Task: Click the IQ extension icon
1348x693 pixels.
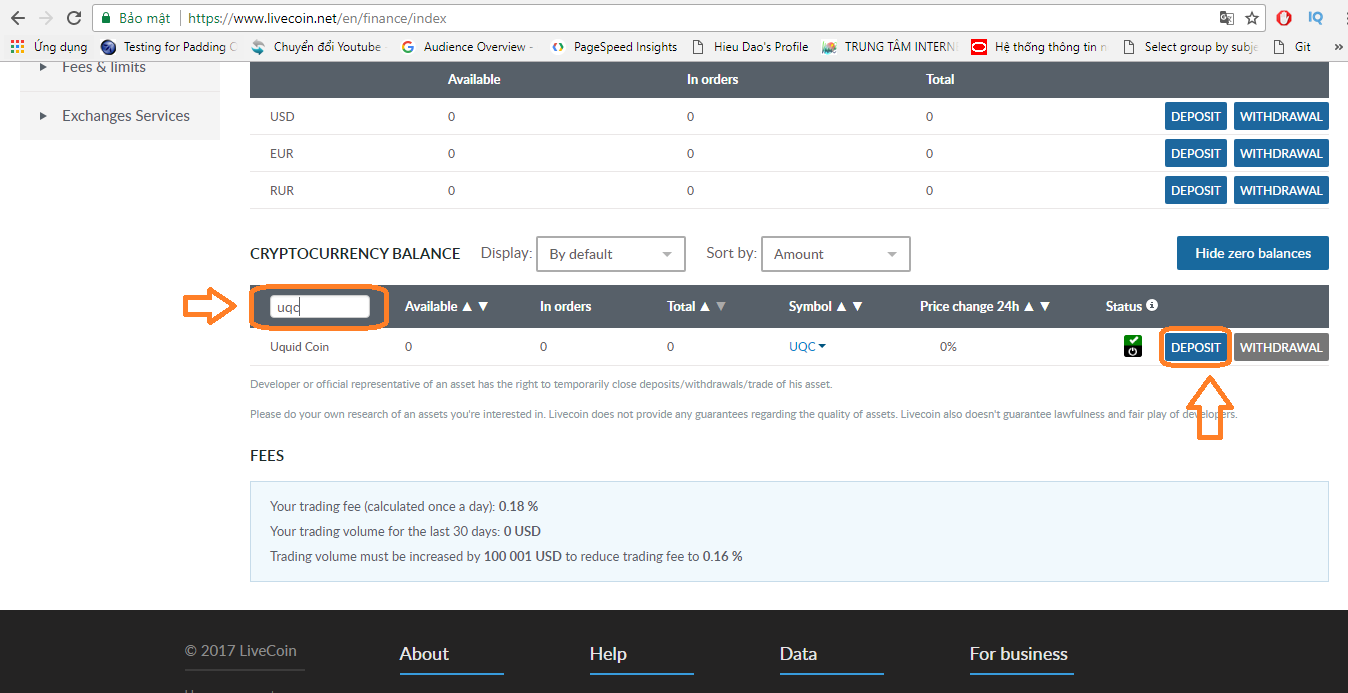Action: [1315, 18]
